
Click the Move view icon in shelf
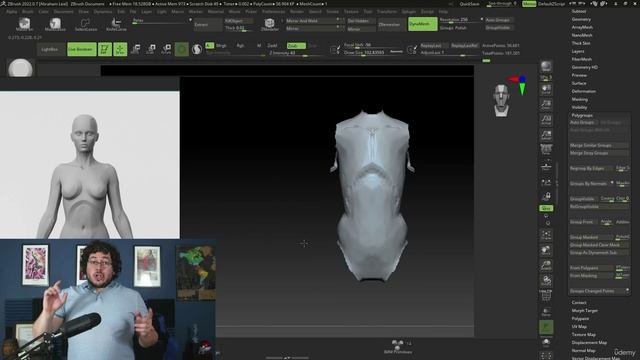pos(546,250)
